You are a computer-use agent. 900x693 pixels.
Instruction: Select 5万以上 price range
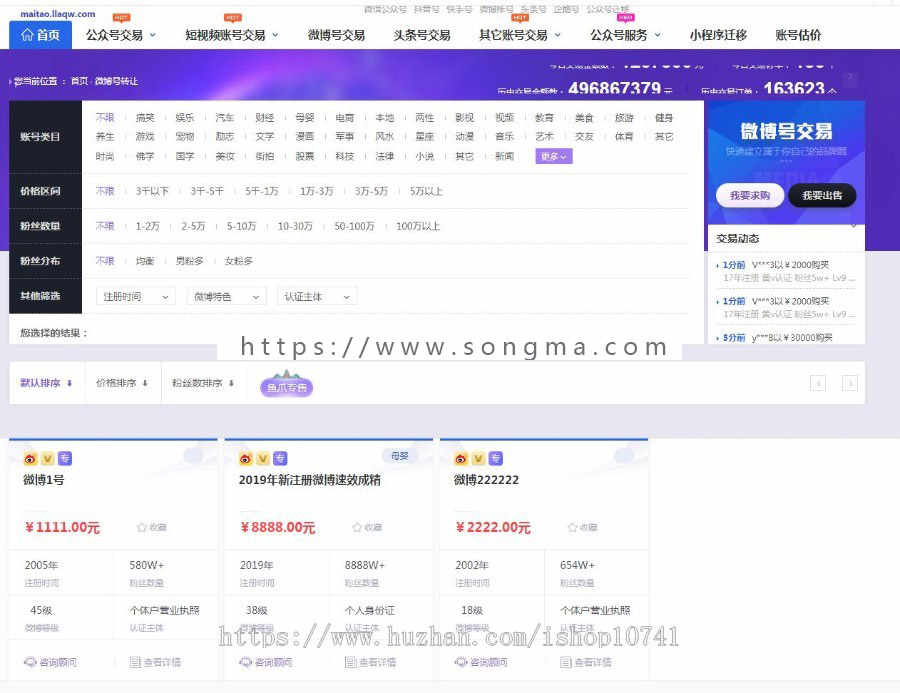tap(426, 191)
